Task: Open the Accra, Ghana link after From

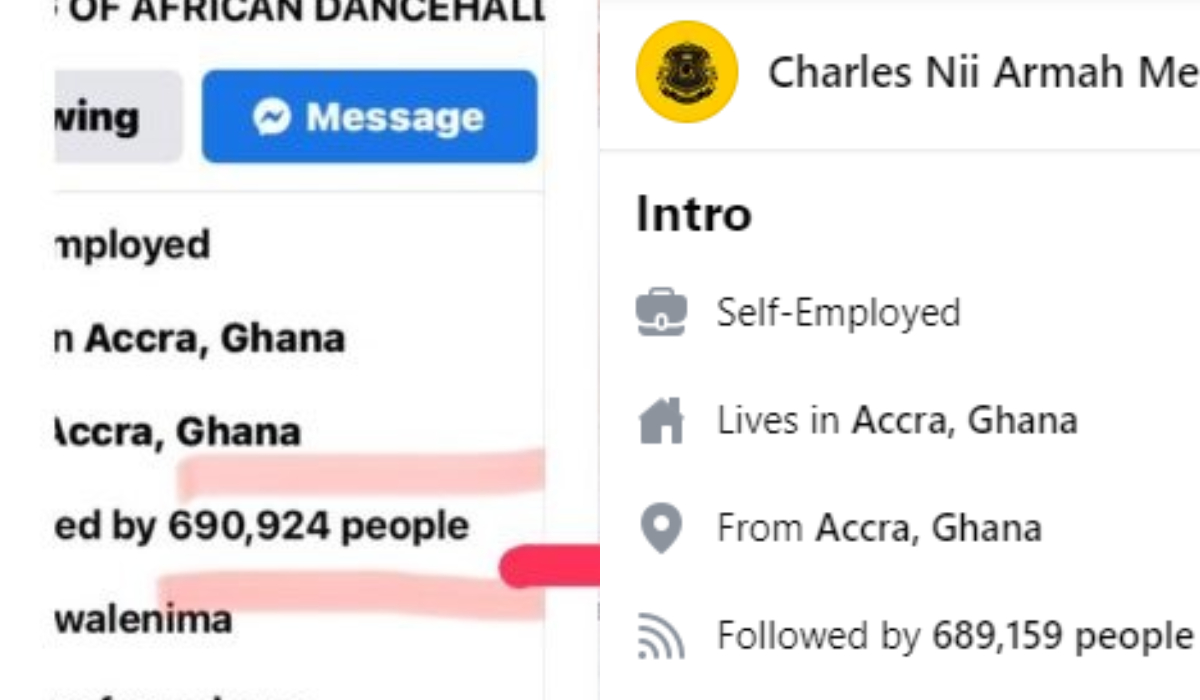Action: [x=929, y=528]
